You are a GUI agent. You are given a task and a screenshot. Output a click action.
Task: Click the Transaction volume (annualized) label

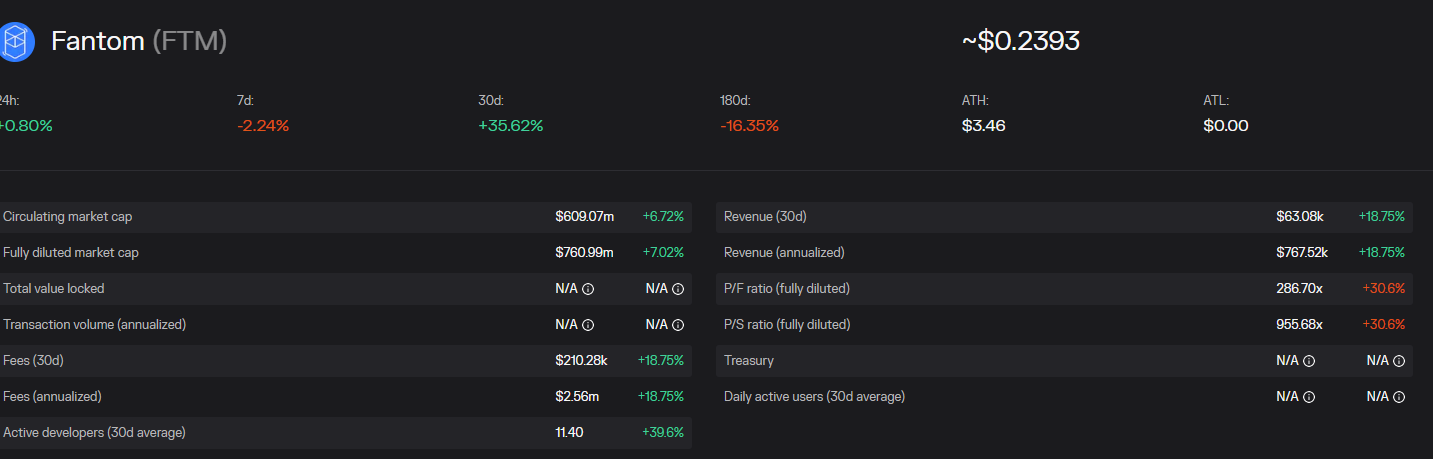95,325
